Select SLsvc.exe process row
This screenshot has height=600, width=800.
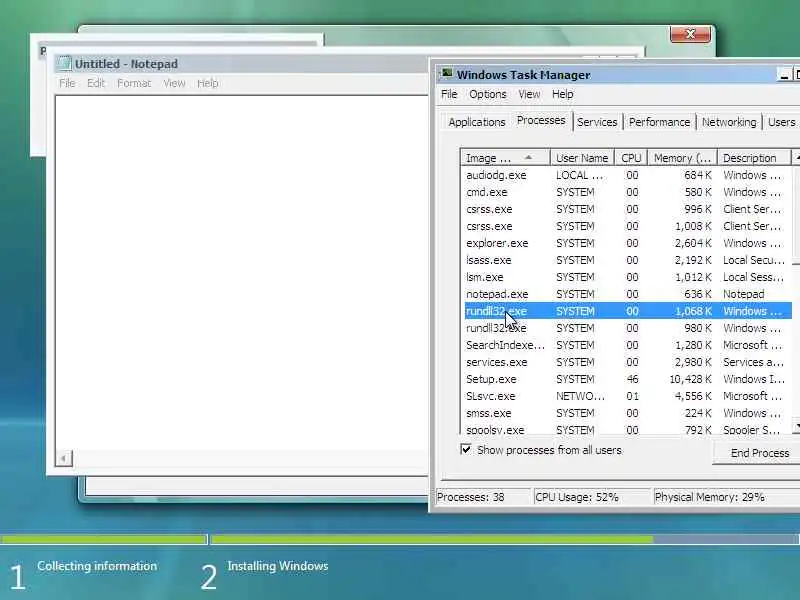[628, 396]
